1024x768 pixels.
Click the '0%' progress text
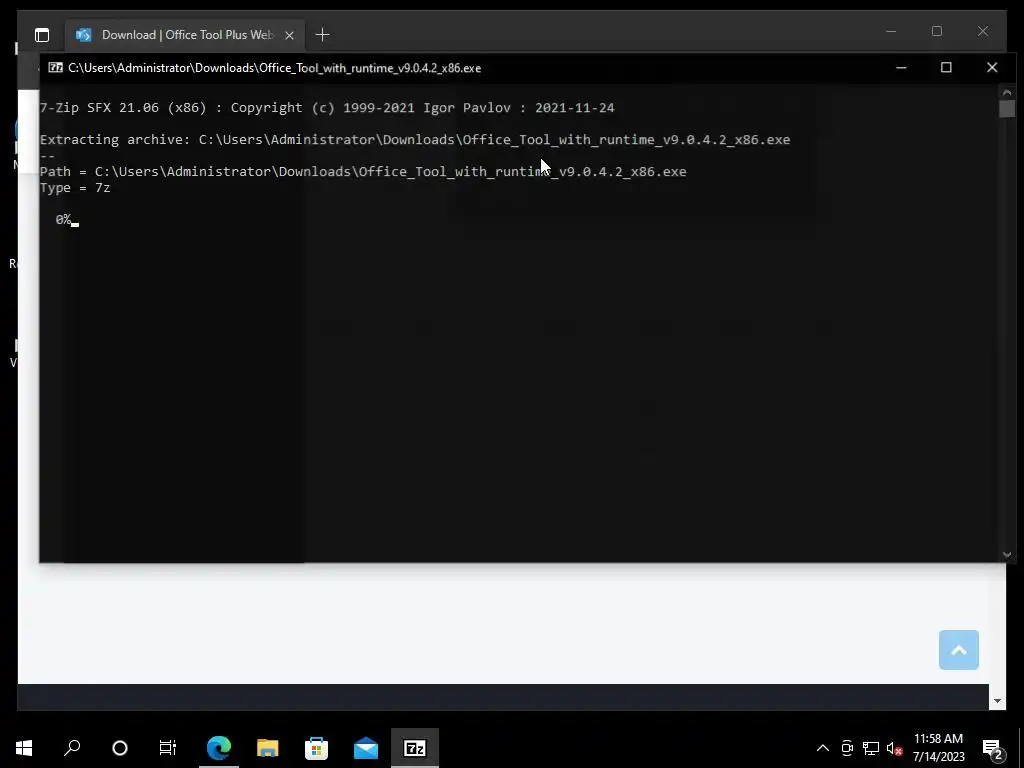(x=63, y=219)
